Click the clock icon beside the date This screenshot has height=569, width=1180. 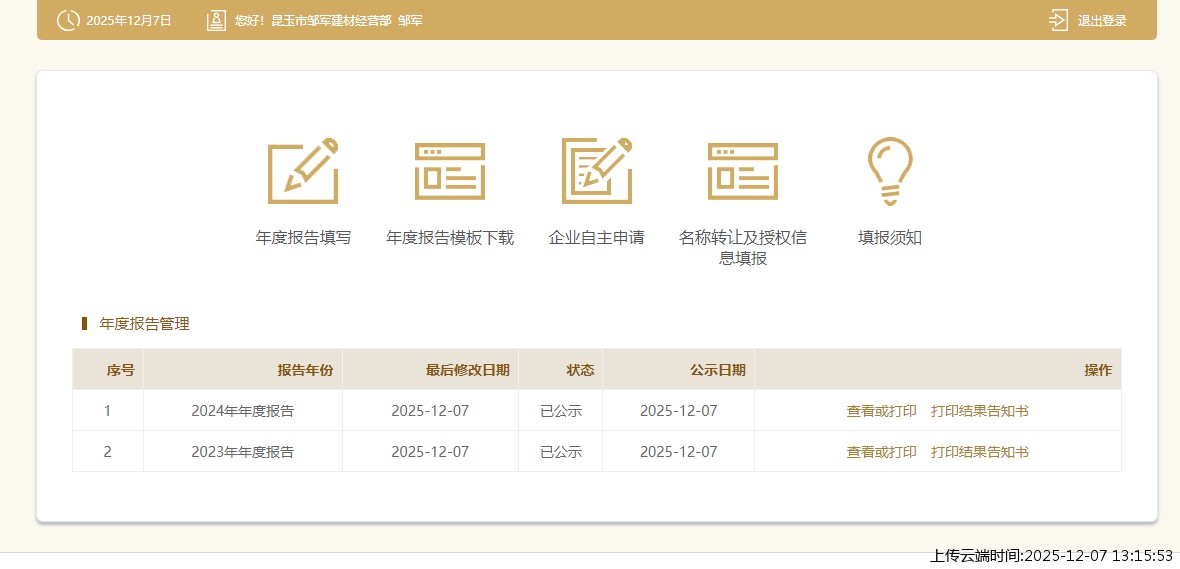67,20
